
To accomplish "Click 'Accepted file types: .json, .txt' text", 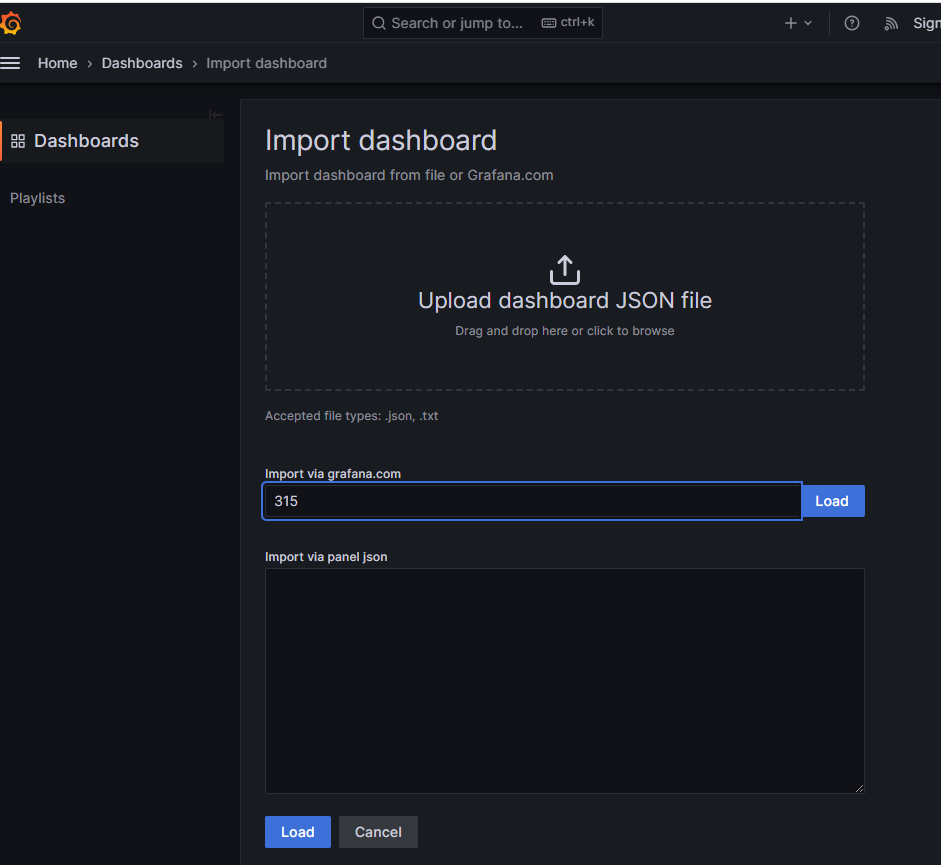I will coord(352,416).
